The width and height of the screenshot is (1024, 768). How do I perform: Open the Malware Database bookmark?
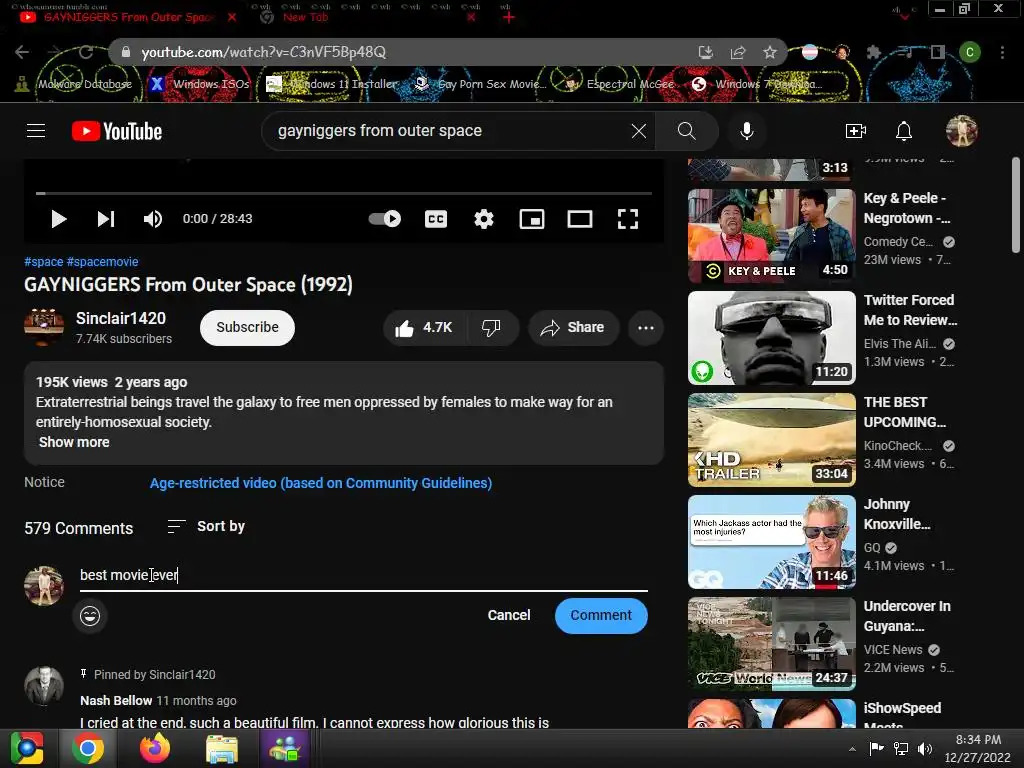(74, 84)
